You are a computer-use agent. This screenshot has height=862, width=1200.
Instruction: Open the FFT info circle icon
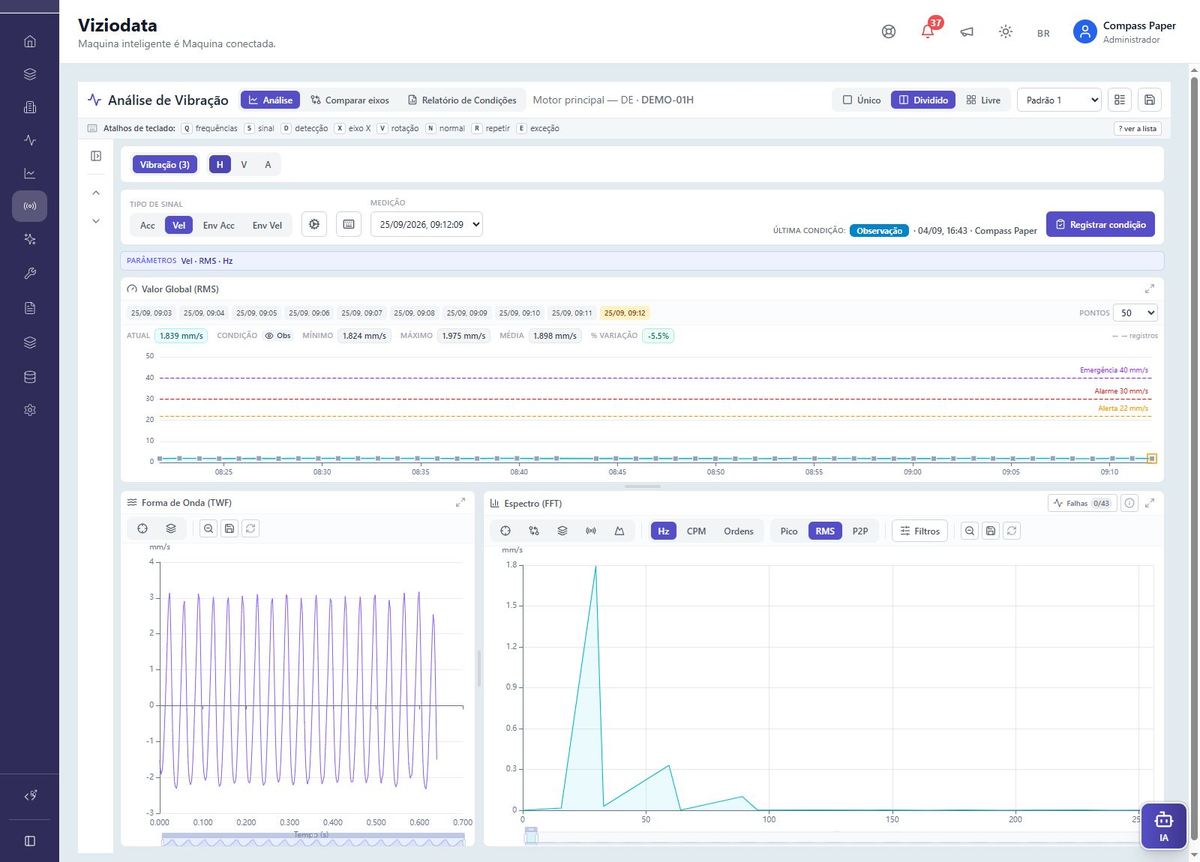click(x=1130, y=503)
